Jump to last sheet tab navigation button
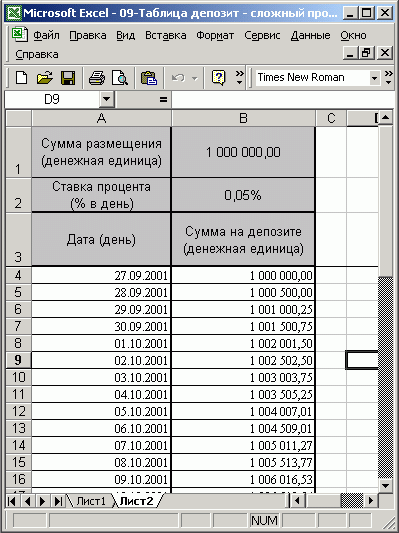The height and width of the screenshot is (533, 399). pyautogui.click(x=58, y=501)
